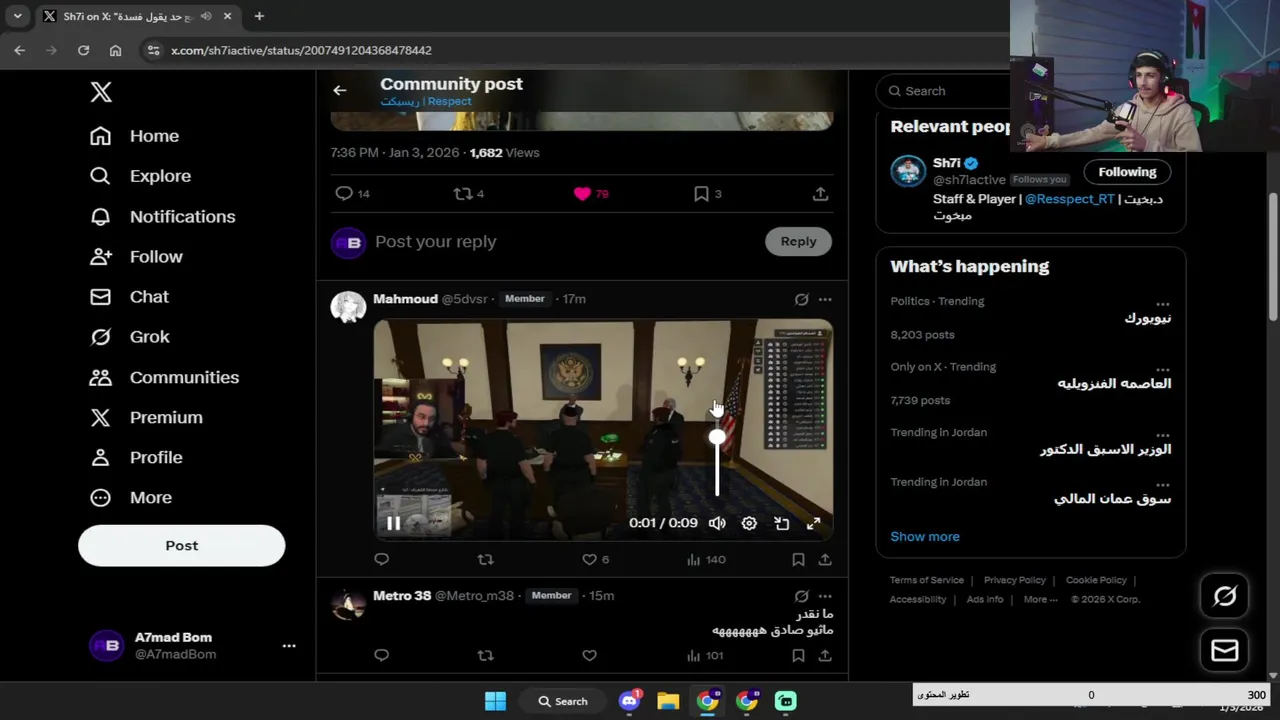Toggle video picture-in-picture
The height and width of the screenshot is (720, 1280).
tap(782, 523)
